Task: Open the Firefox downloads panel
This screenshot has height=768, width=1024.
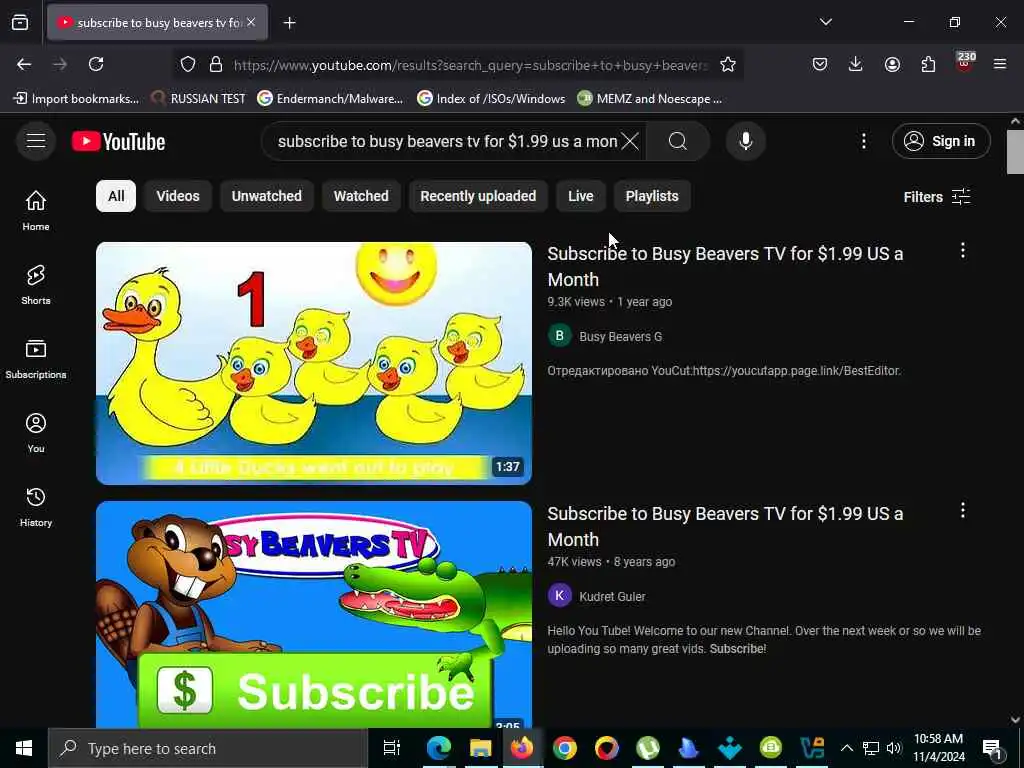Action: 856,64
